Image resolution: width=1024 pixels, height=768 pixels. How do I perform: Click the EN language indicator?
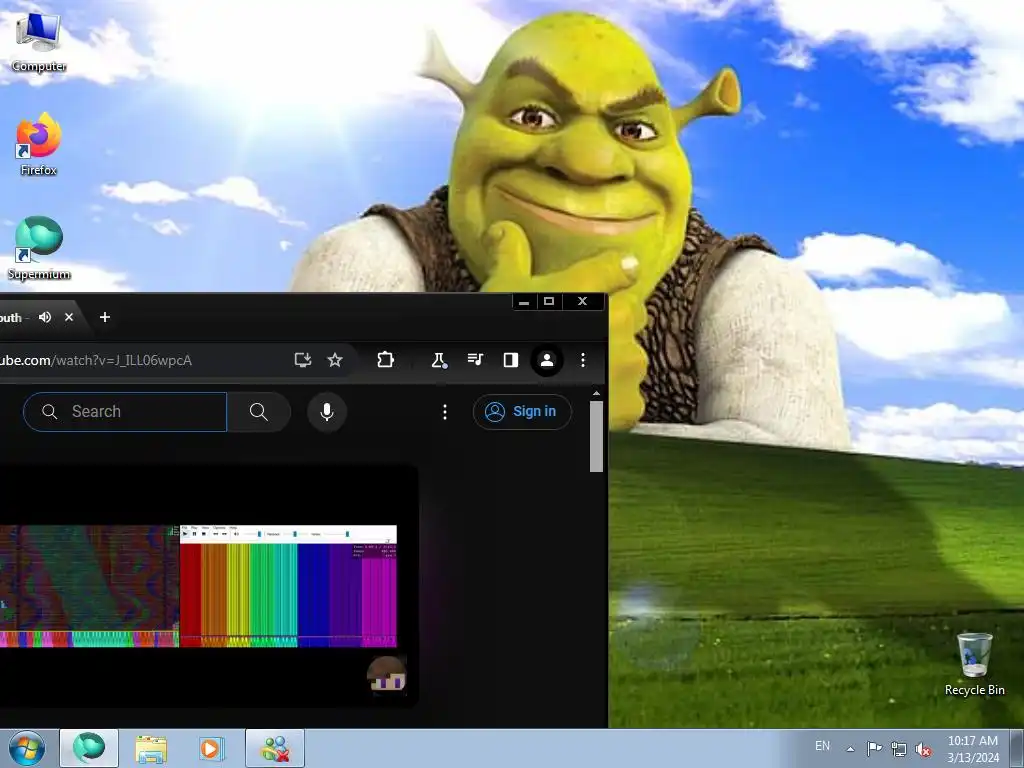[822, 746]
